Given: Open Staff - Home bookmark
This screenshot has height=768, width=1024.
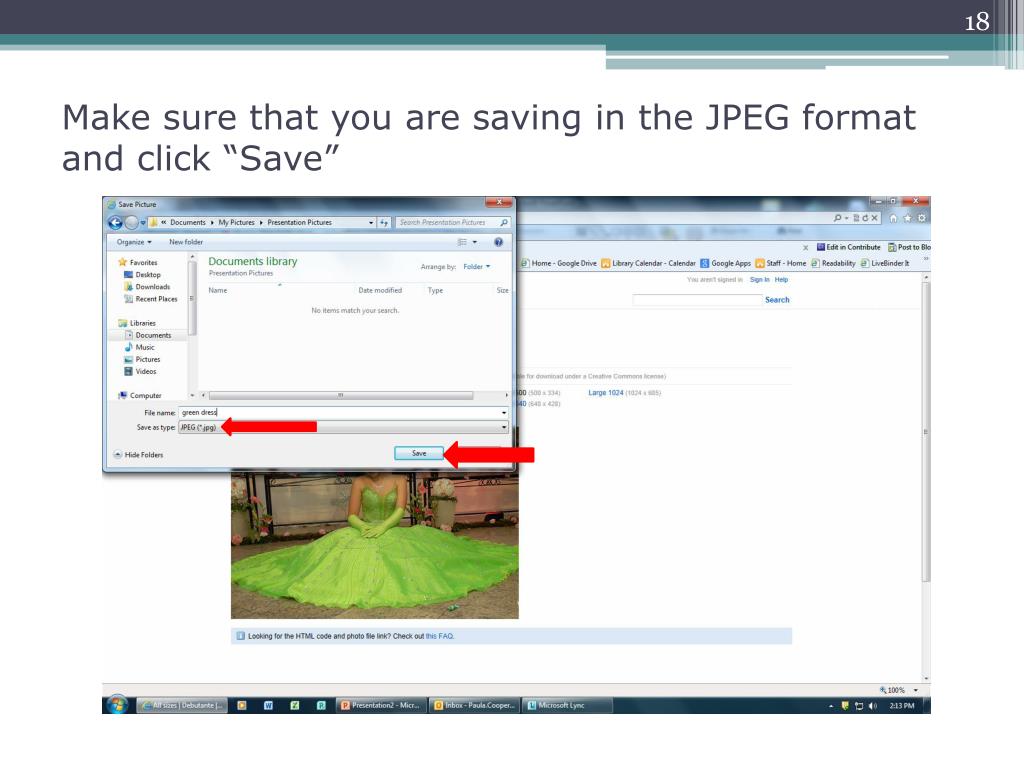Looking at the screenshot, I should [780, 263].
